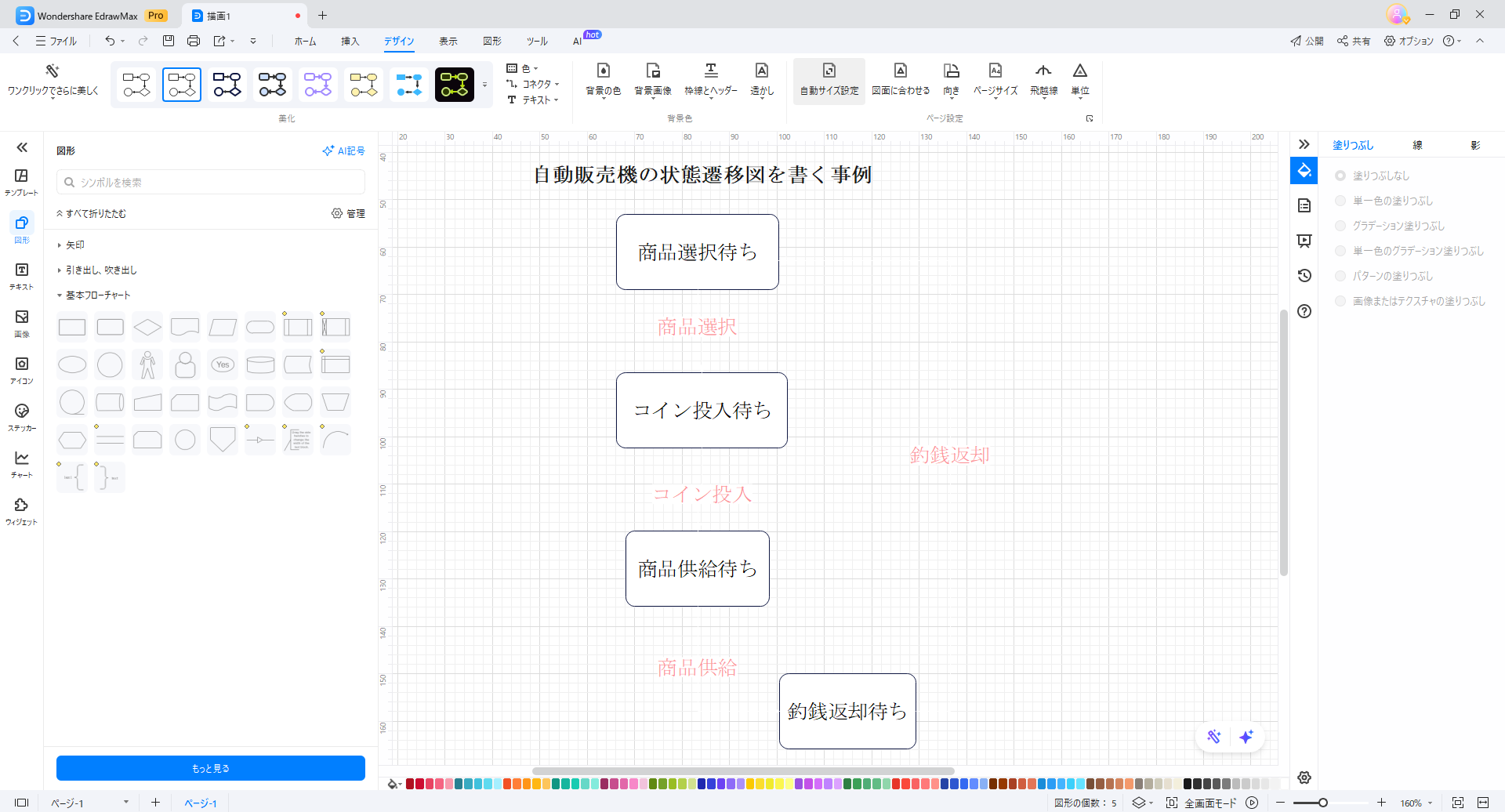
Task: Open Image (画像) sidebar panel
Action: (22, 323)
